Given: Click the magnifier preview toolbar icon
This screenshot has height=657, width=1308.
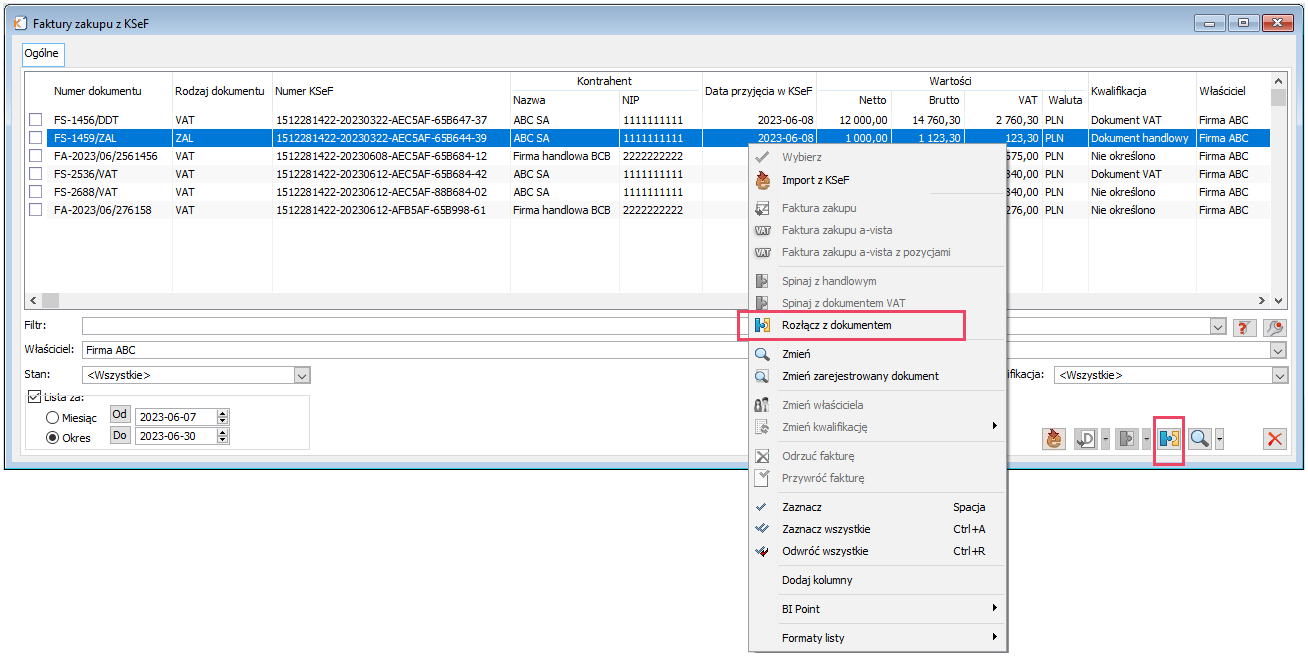Looking at the screenshot, I should click(1200, 438).
